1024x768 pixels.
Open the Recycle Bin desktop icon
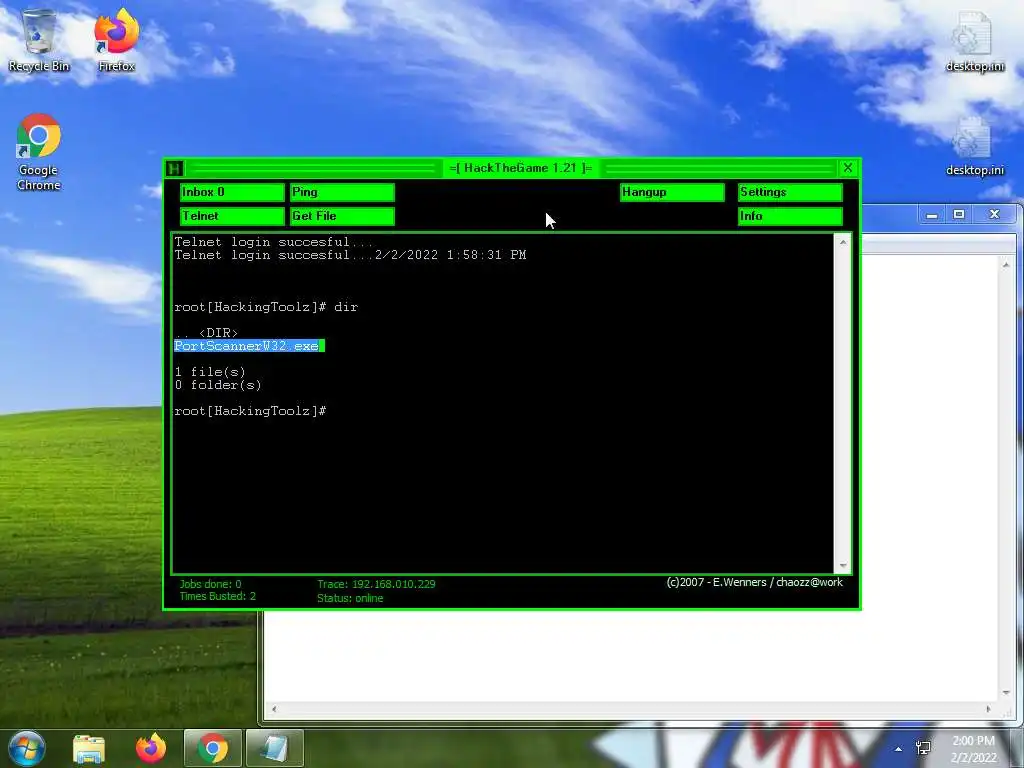click(39, 40)
